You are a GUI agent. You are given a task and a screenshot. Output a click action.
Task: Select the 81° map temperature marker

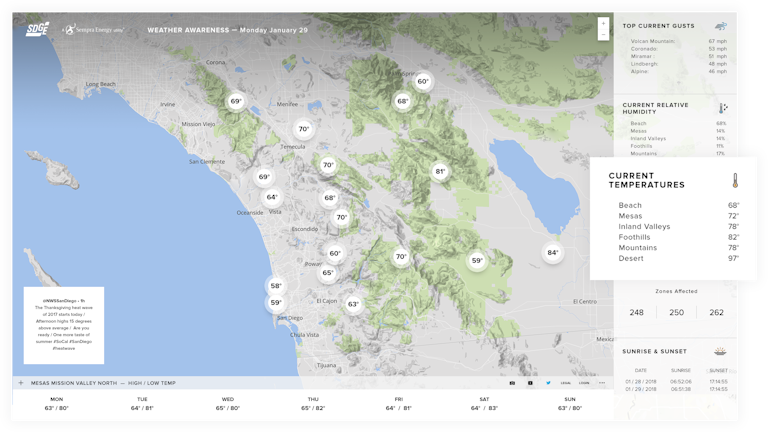(439, 172)
